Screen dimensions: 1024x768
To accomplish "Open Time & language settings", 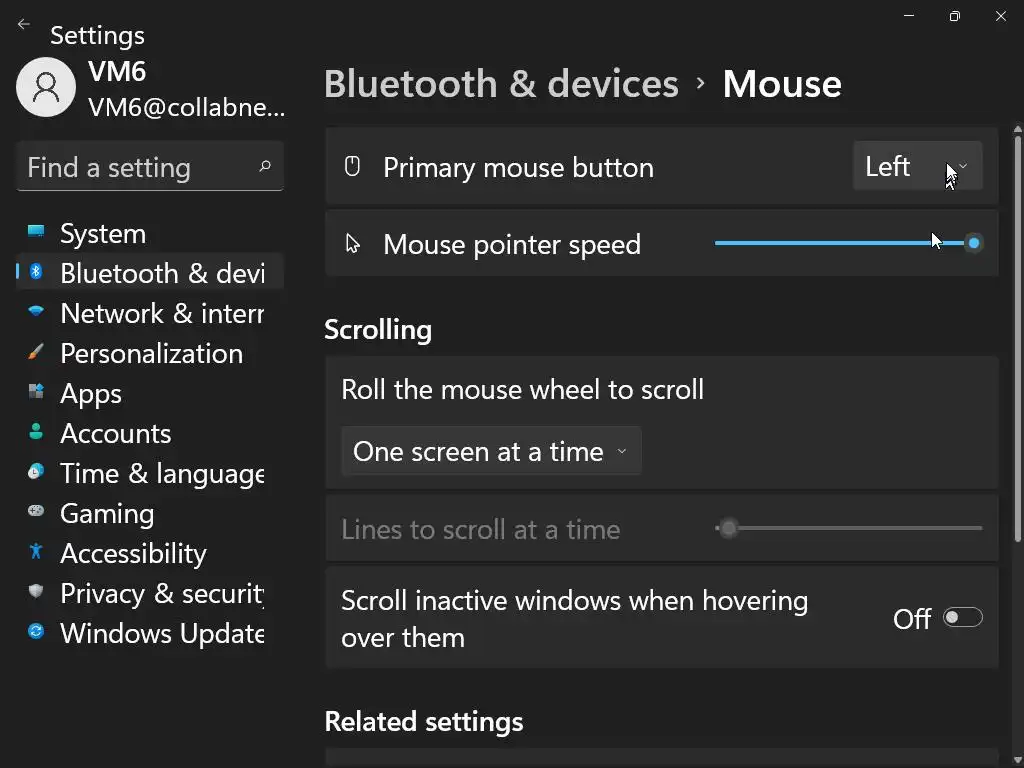I will click(x=160, y=473).
